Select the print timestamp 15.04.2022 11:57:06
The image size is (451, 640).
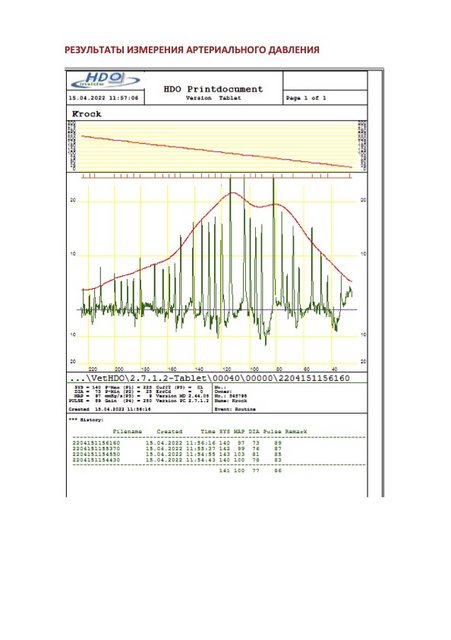point(103,98)
